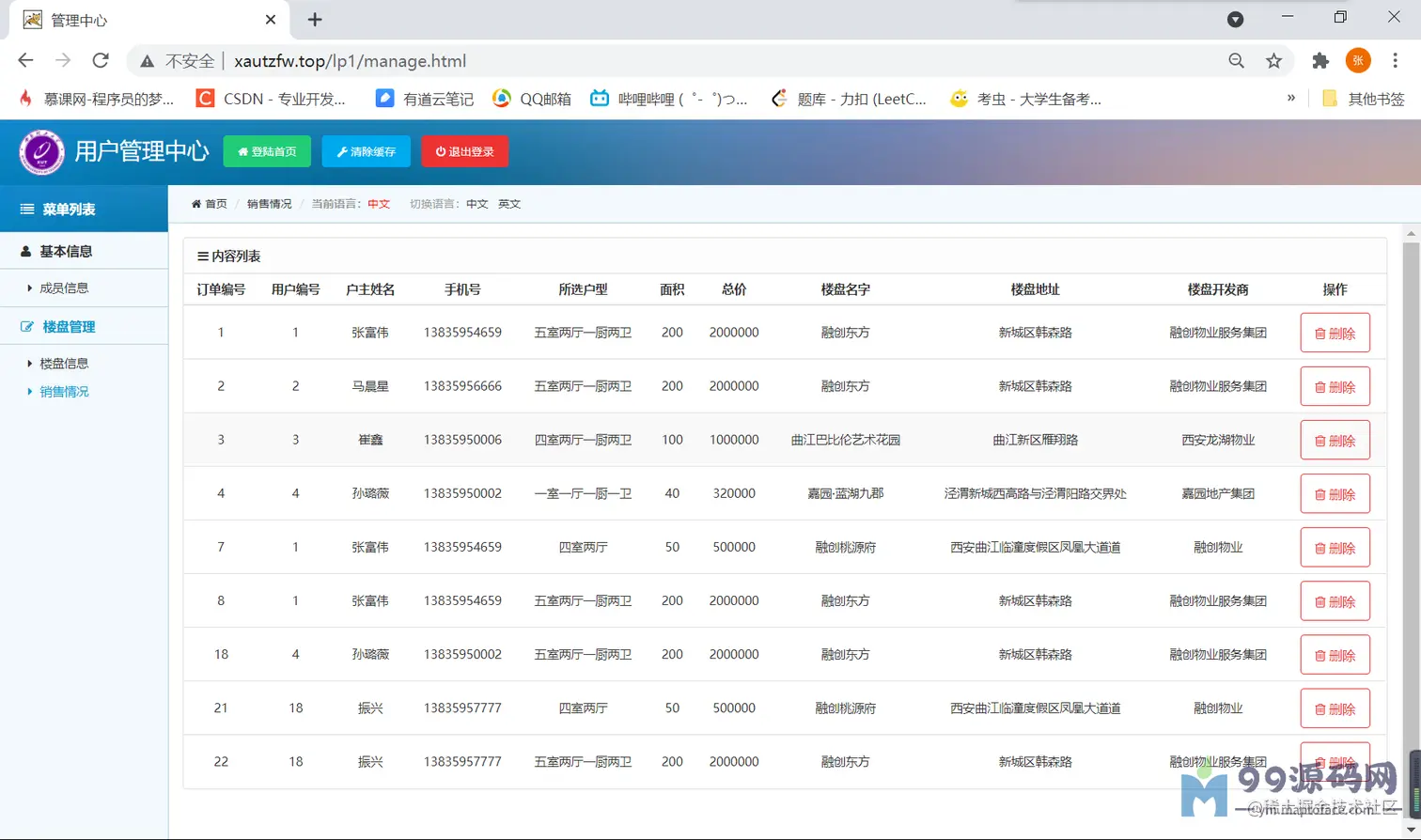1421x840 pixels.
Task: Switch language to 英文
Action: (509, 204)
